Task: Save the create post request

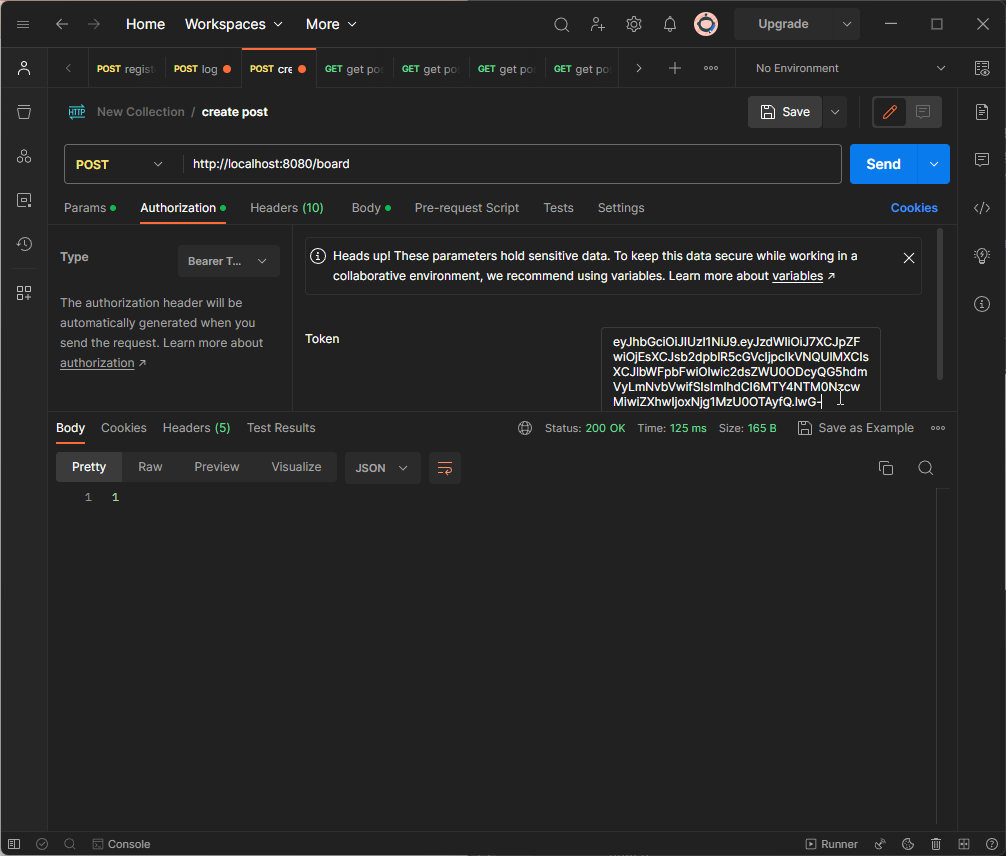Action: click(785, 112)
